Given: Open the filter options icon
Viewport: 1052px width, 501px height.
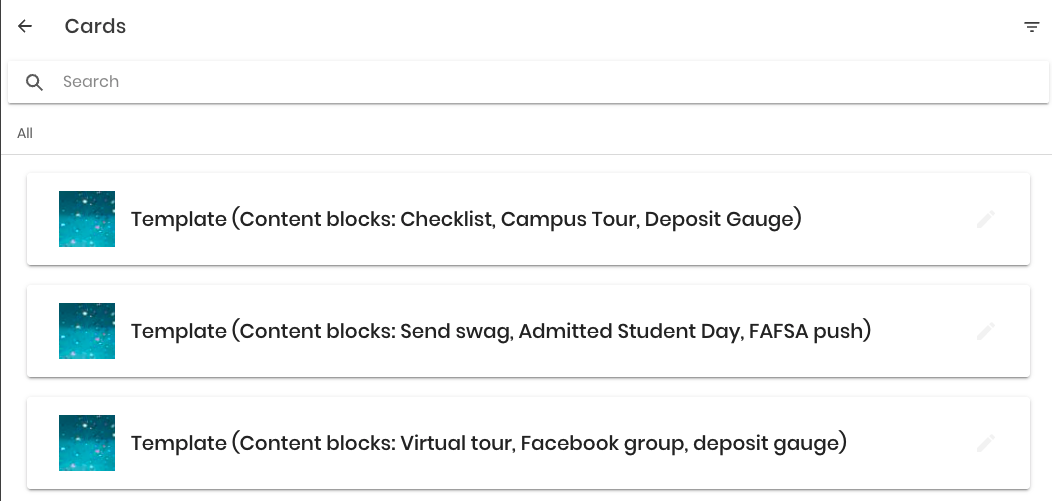Looking at the screenshot, I should [x=1031, y=27].
